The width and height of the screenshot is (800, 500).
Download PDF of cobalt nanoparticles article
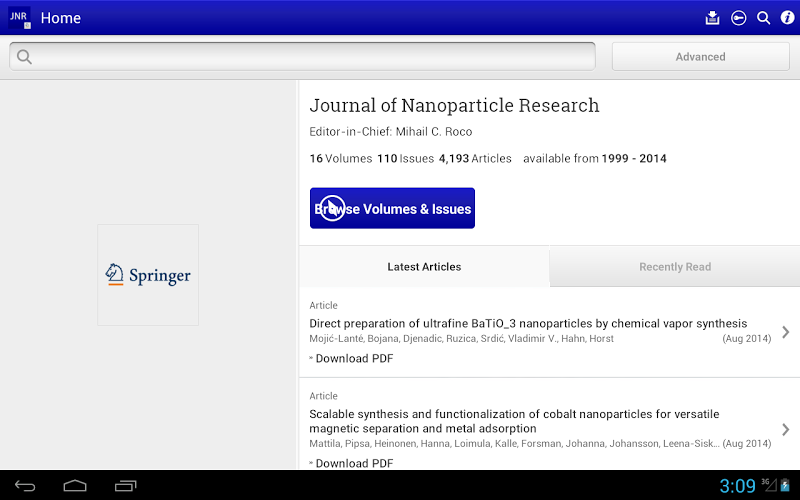pyautogui.click(x=354, y=463)
